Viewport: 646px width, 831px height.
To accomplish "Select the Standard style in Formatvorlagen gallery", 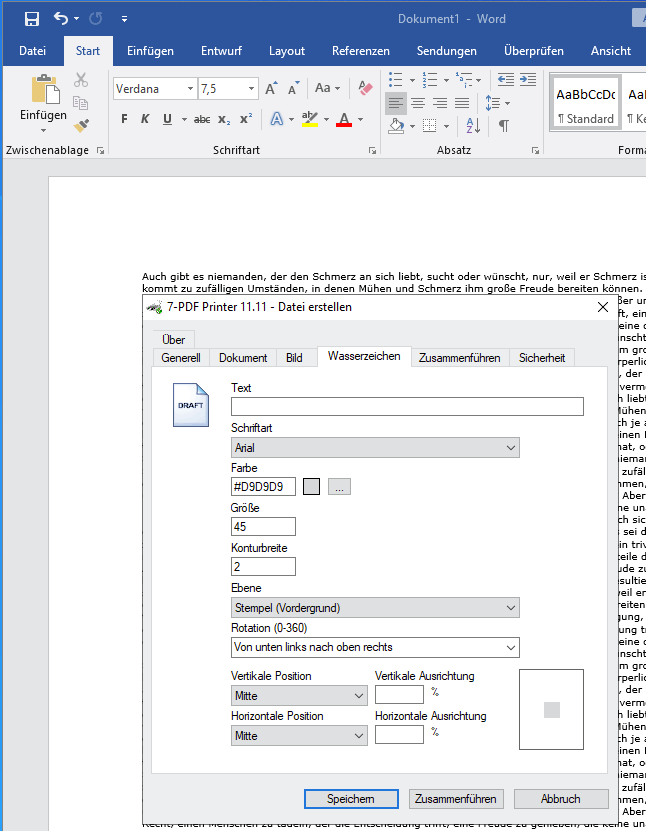I will pyautogui.click(x=585, y=104).
